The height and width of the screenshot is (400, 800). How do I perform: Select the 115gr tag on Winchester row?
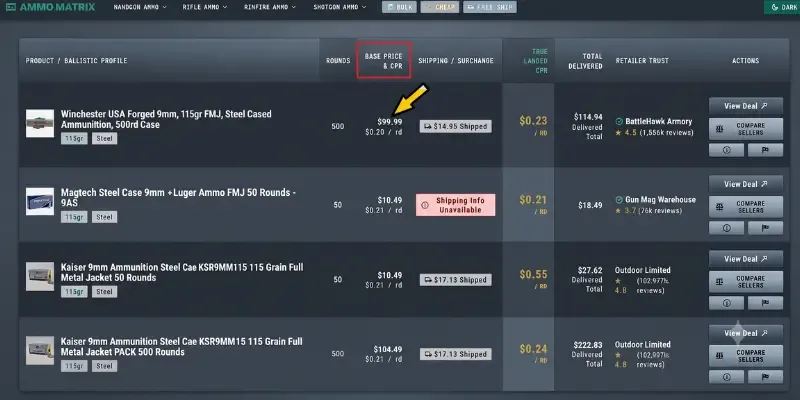[74, 138]
